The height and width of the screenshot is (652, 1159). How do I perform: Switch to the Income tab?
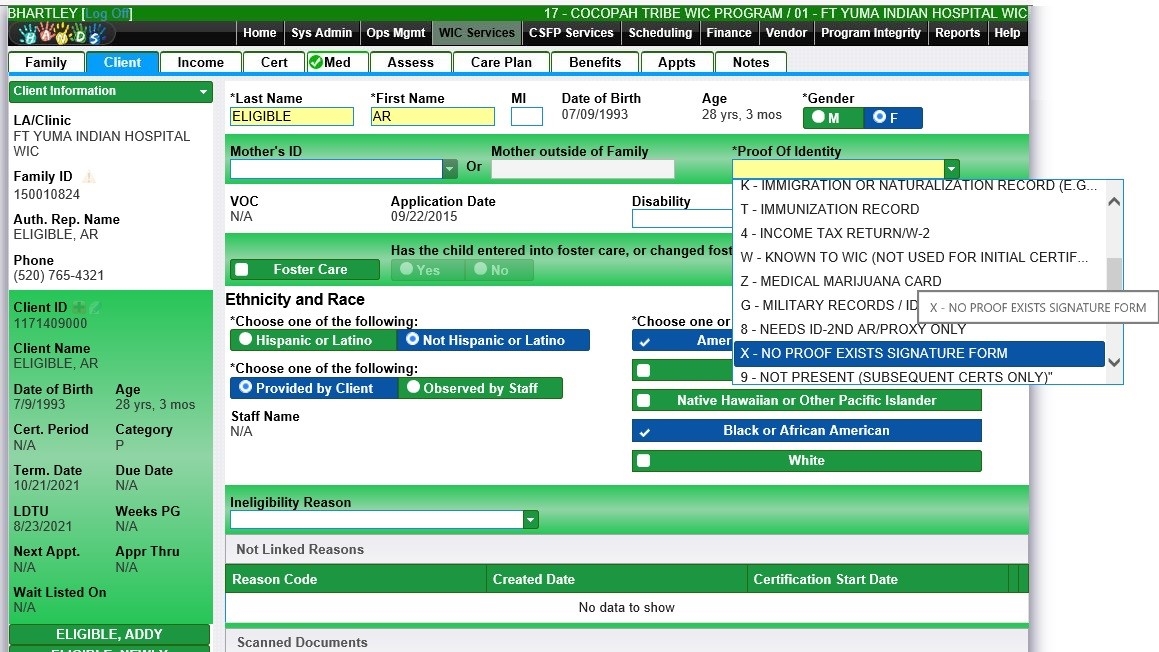[200, 62]
